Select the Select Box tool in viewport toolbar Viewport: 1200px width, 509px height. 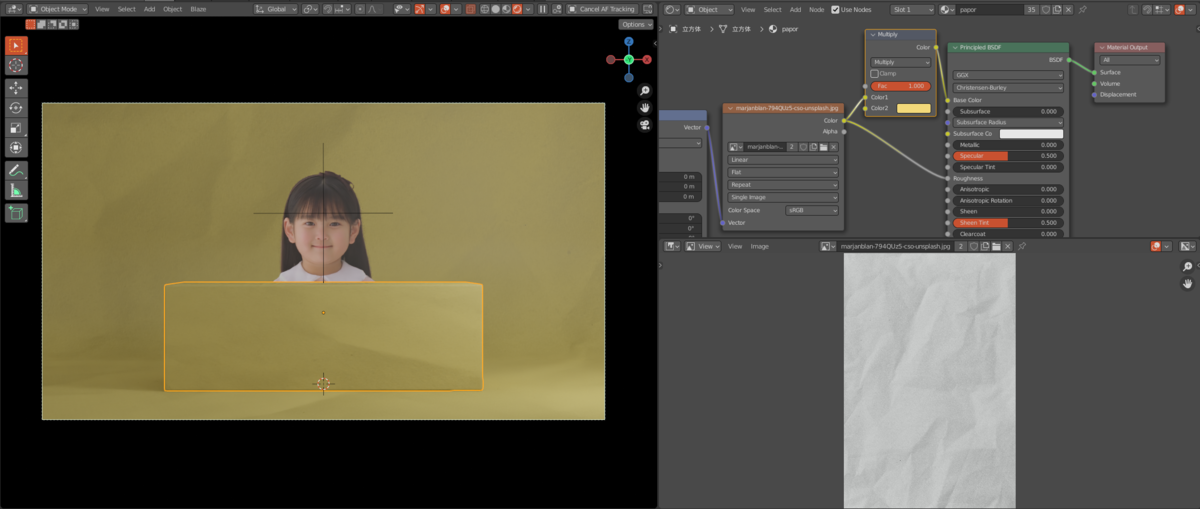16,46
